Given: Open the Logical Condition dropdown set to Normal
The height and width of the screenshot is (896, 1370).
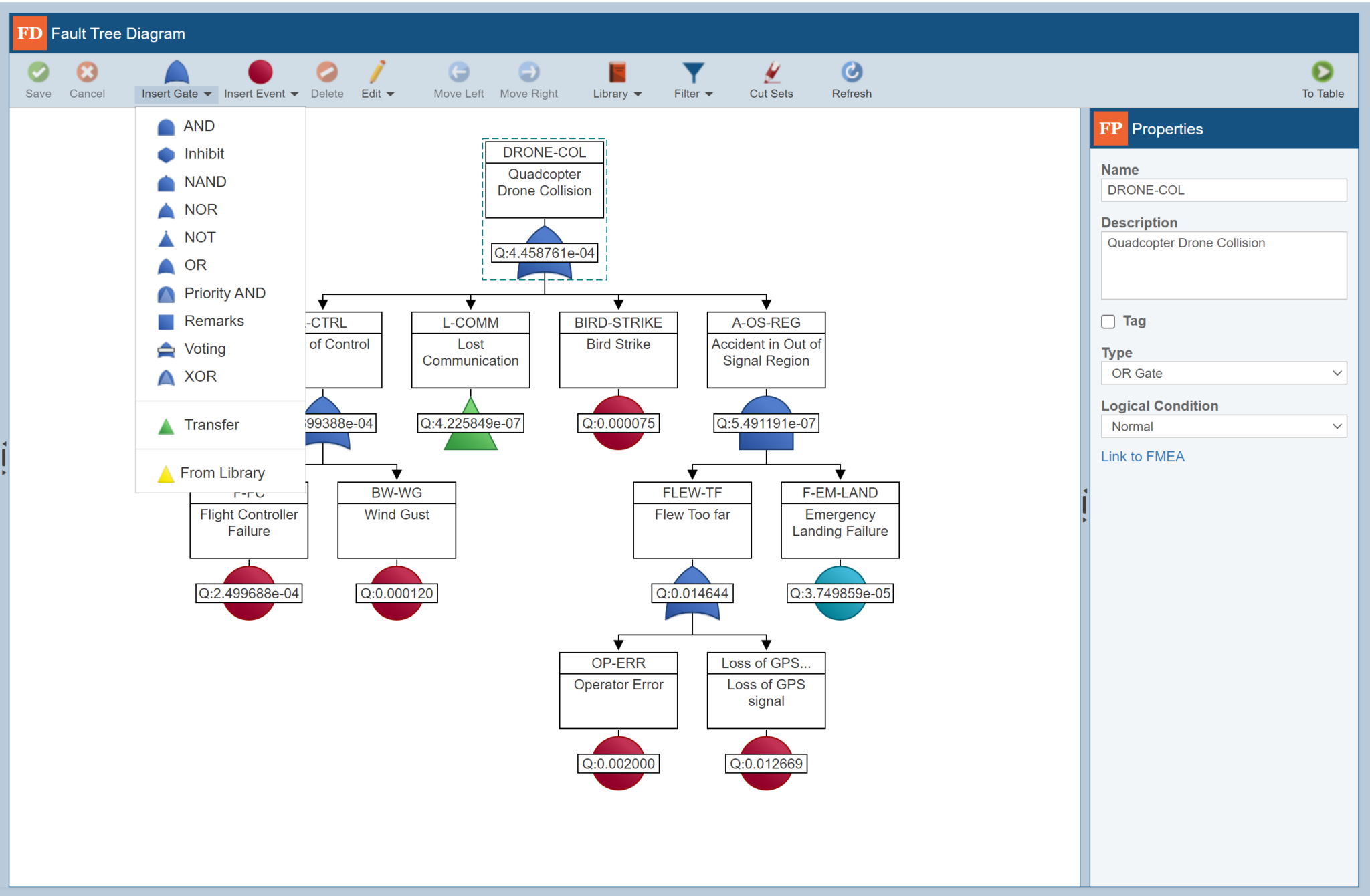Looking at the screenshot, I should (x=1224, y=426).
